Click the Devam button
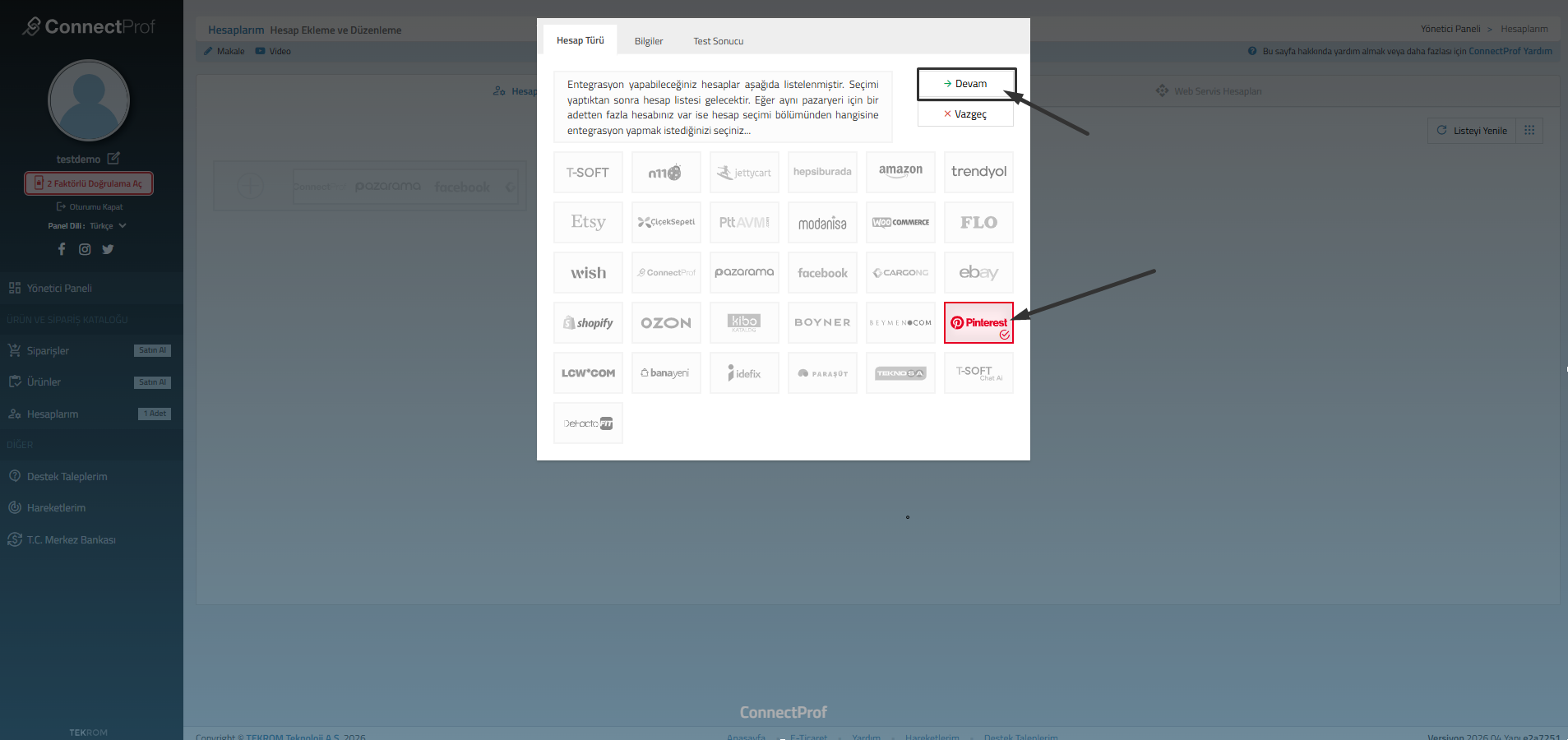The height and width of the screenshot is (740, 1568). (965, 84)
